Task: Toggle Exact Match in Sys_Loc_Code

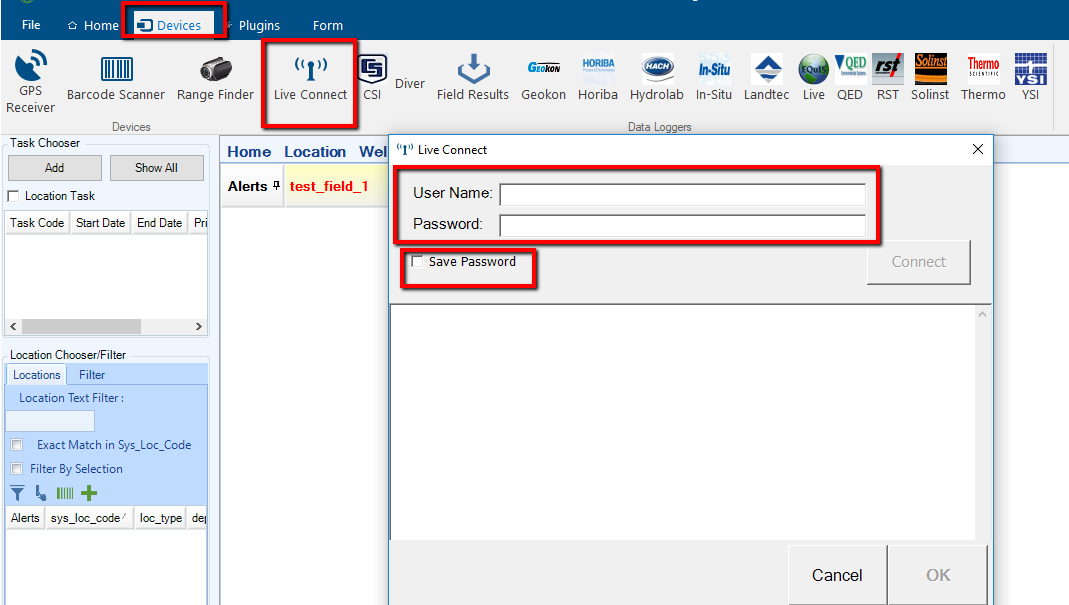Action: 16,445
